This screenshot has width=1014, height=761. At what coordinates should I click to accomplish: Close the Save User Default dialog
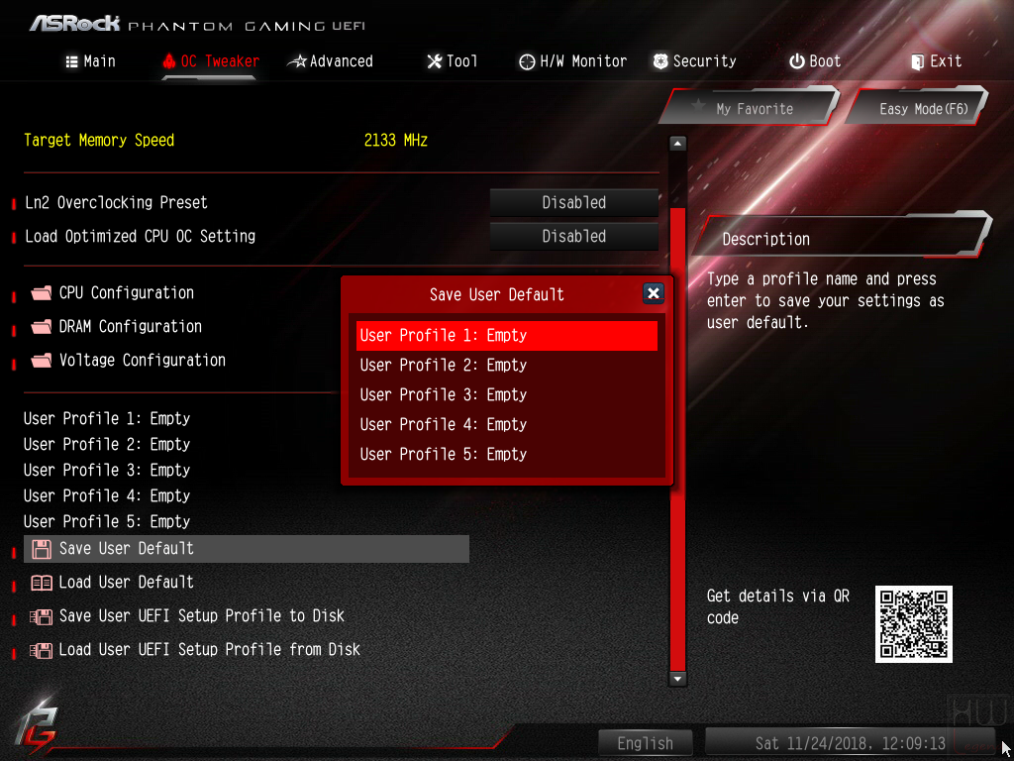click(x=653, y=294)
